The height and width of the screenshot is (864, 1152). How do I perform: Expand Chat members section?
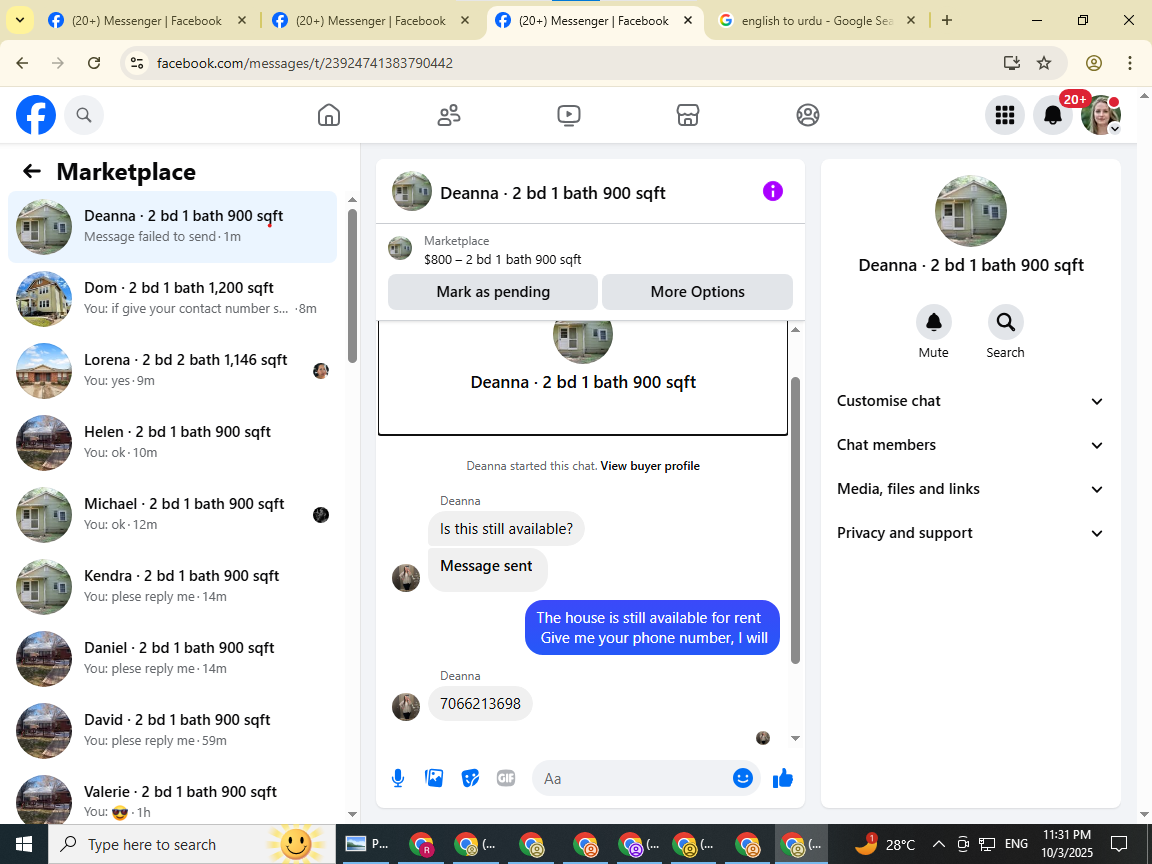971,445
